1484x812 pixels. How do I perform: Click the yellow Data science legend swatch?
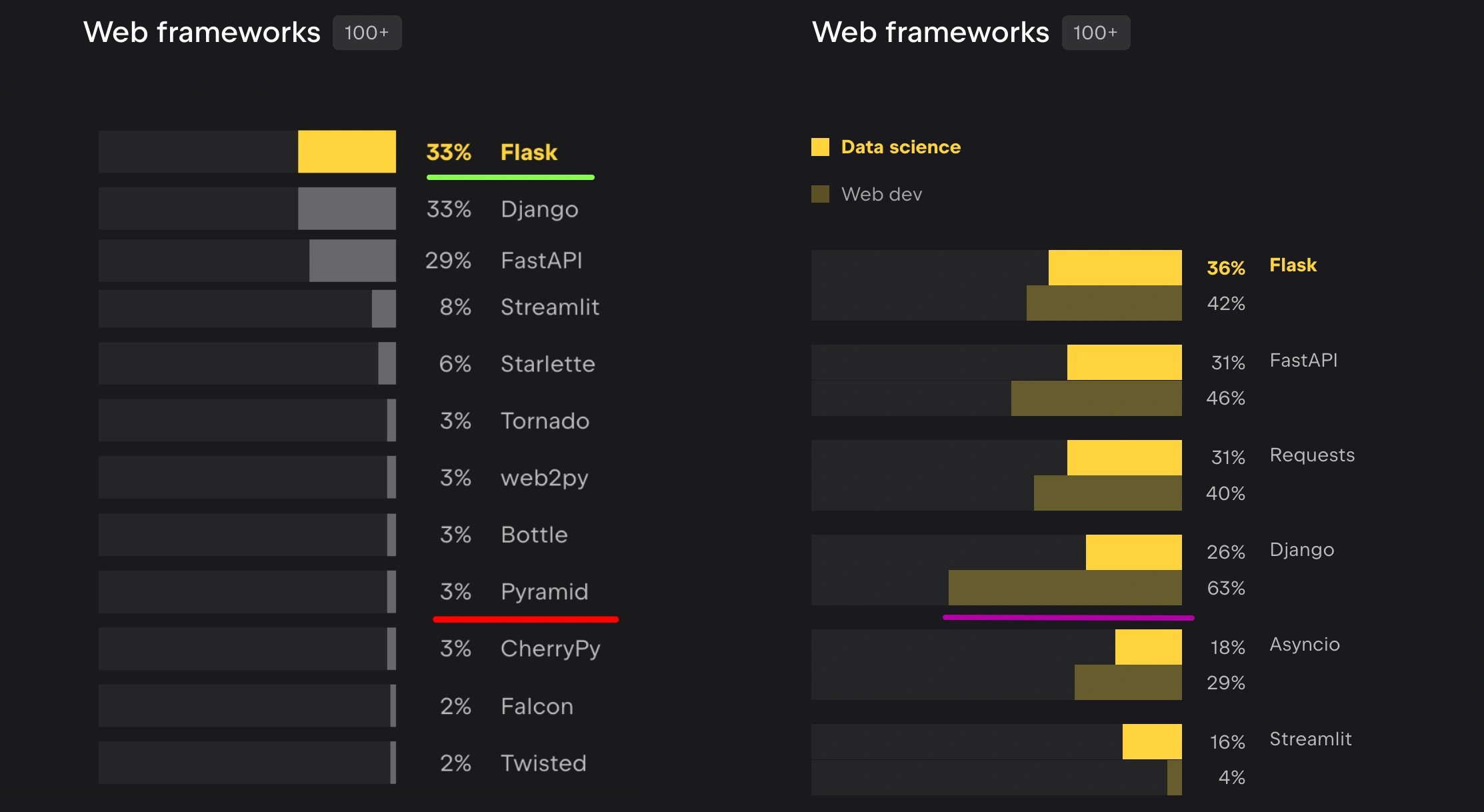pos(820,147)
